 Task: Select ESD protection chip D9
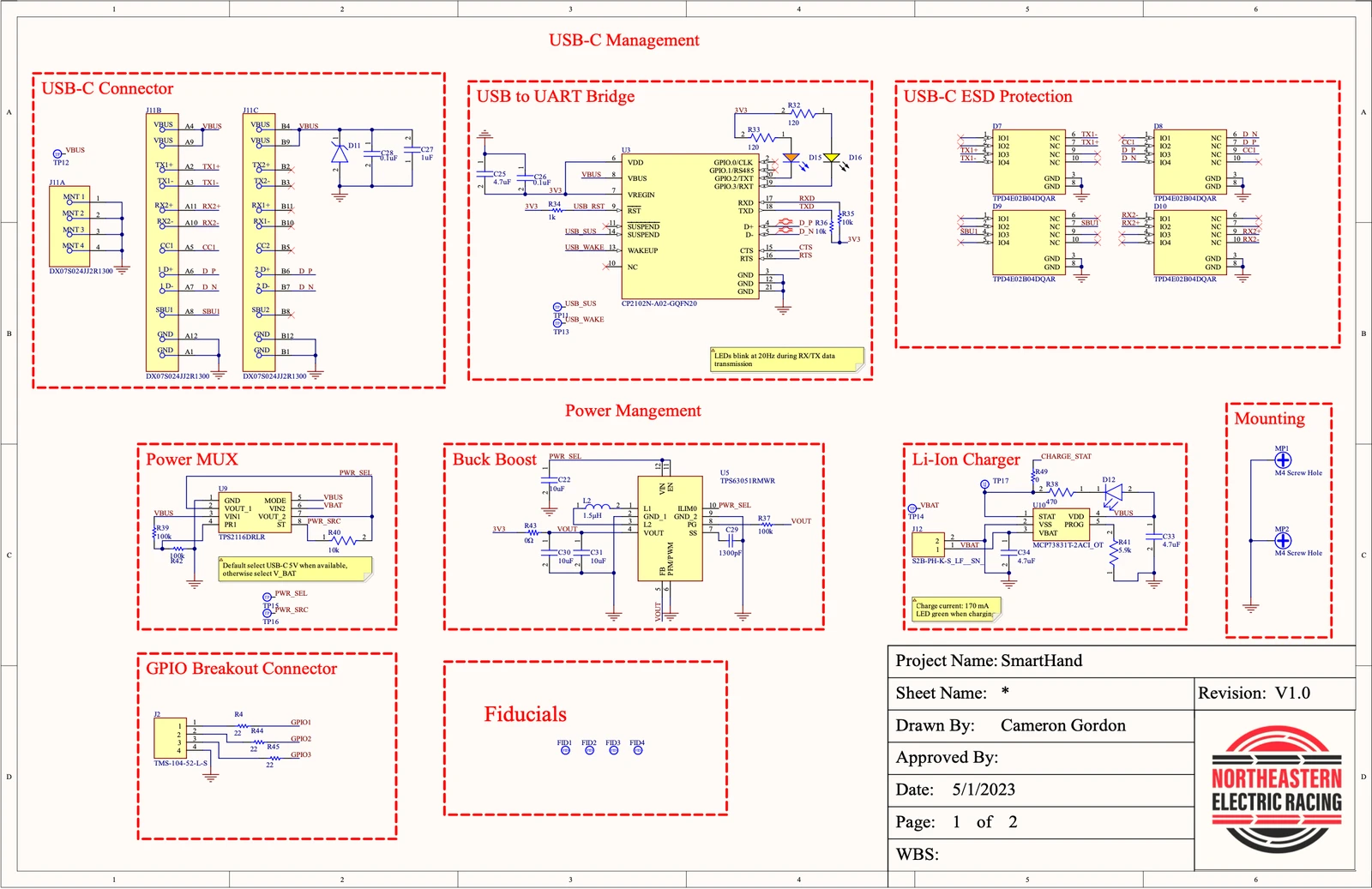1027,243
